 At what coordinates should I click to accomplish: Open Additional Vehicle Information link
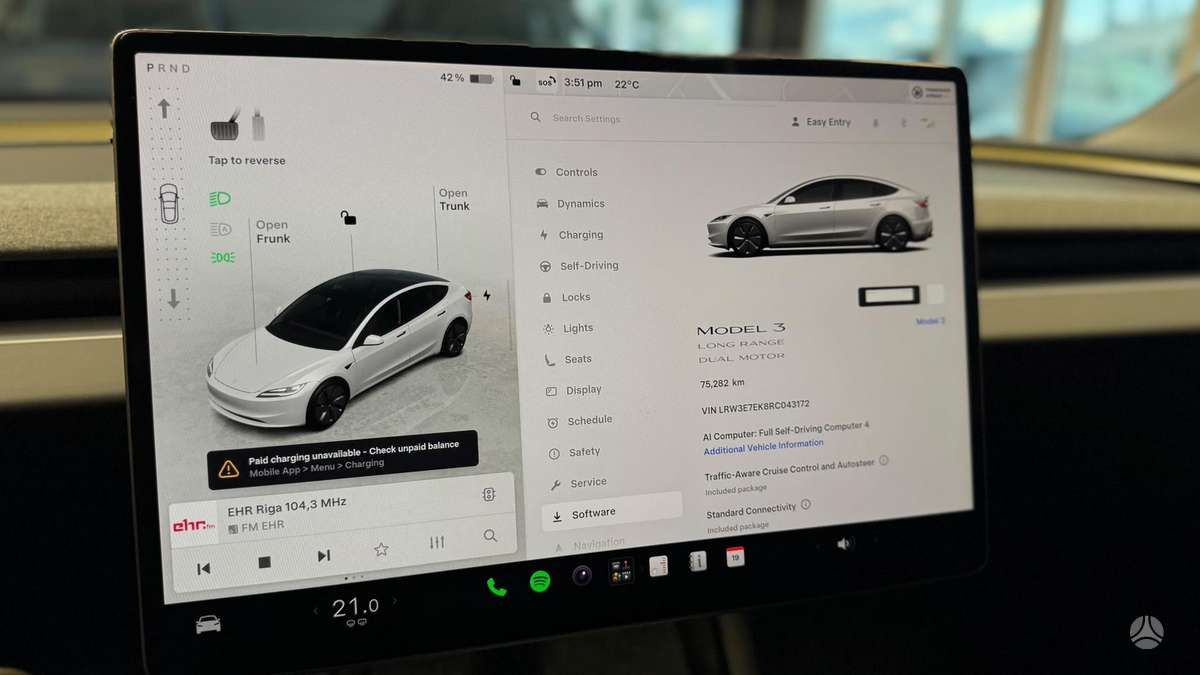point(764,447)
